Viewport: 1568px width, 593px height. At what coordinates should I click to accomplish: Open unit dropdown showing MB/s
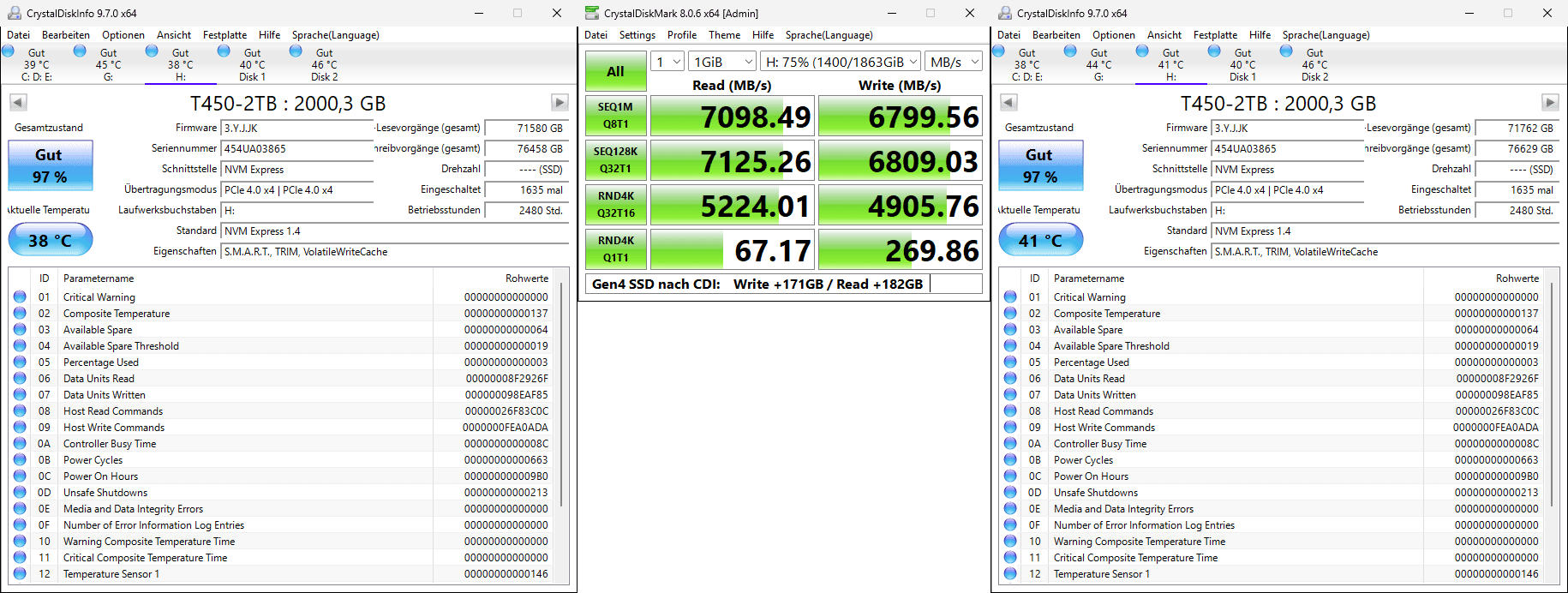click(955, 62)
